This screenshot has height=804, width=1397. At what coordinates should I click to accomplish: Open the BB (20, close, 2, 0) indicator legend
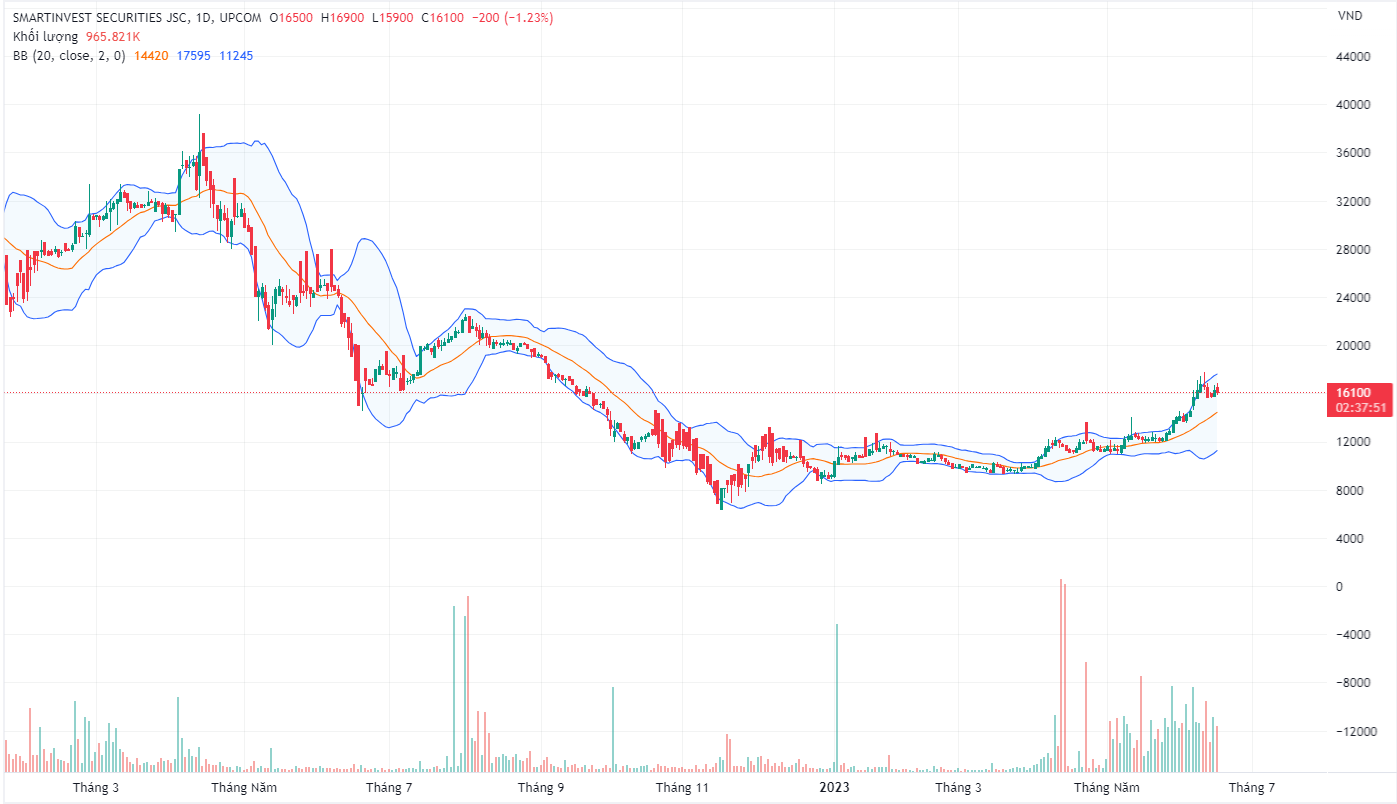pyautogui.click(x=69, y=56)
